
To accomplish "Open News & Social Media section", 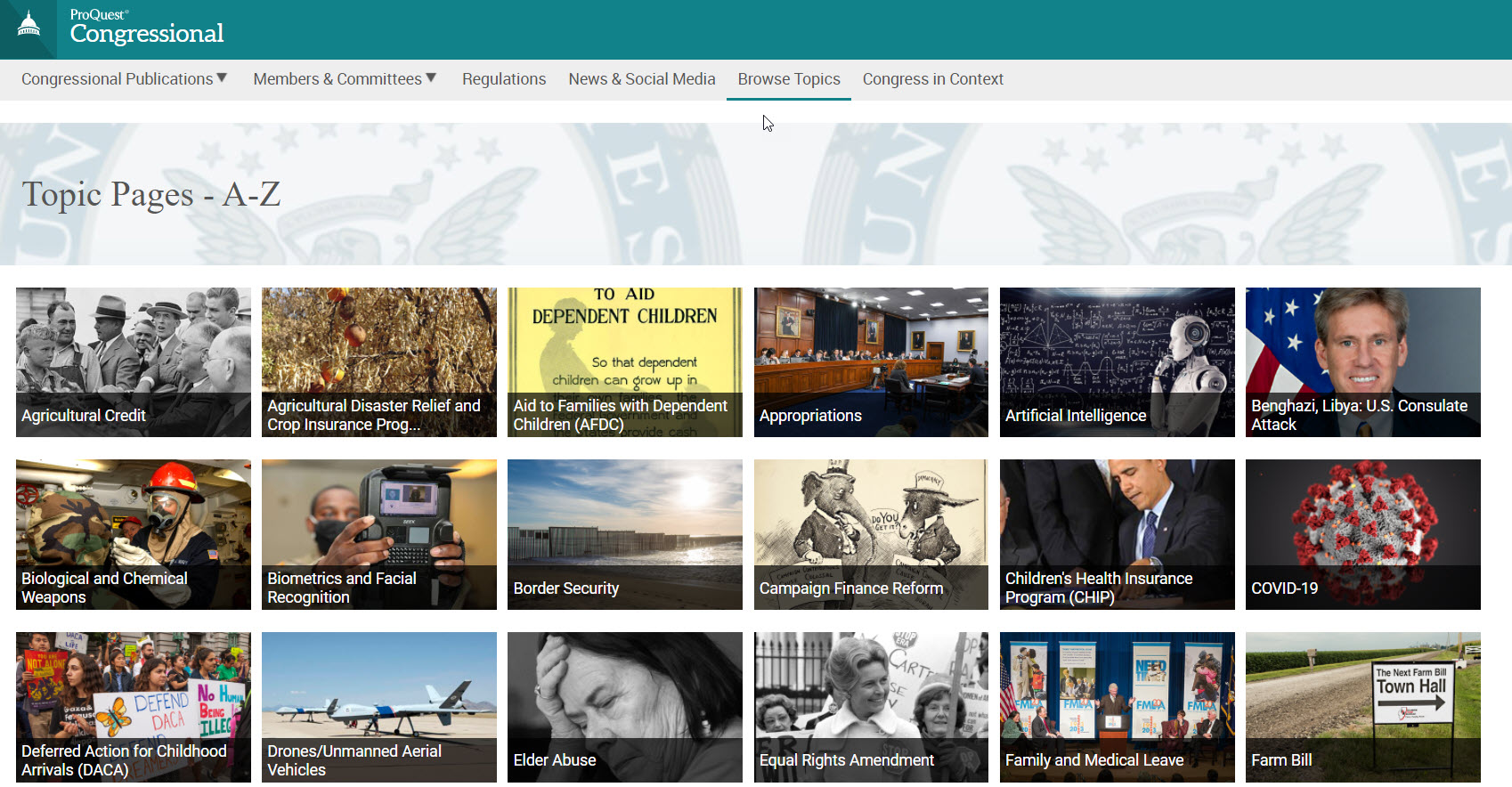I will click(642, 79).
